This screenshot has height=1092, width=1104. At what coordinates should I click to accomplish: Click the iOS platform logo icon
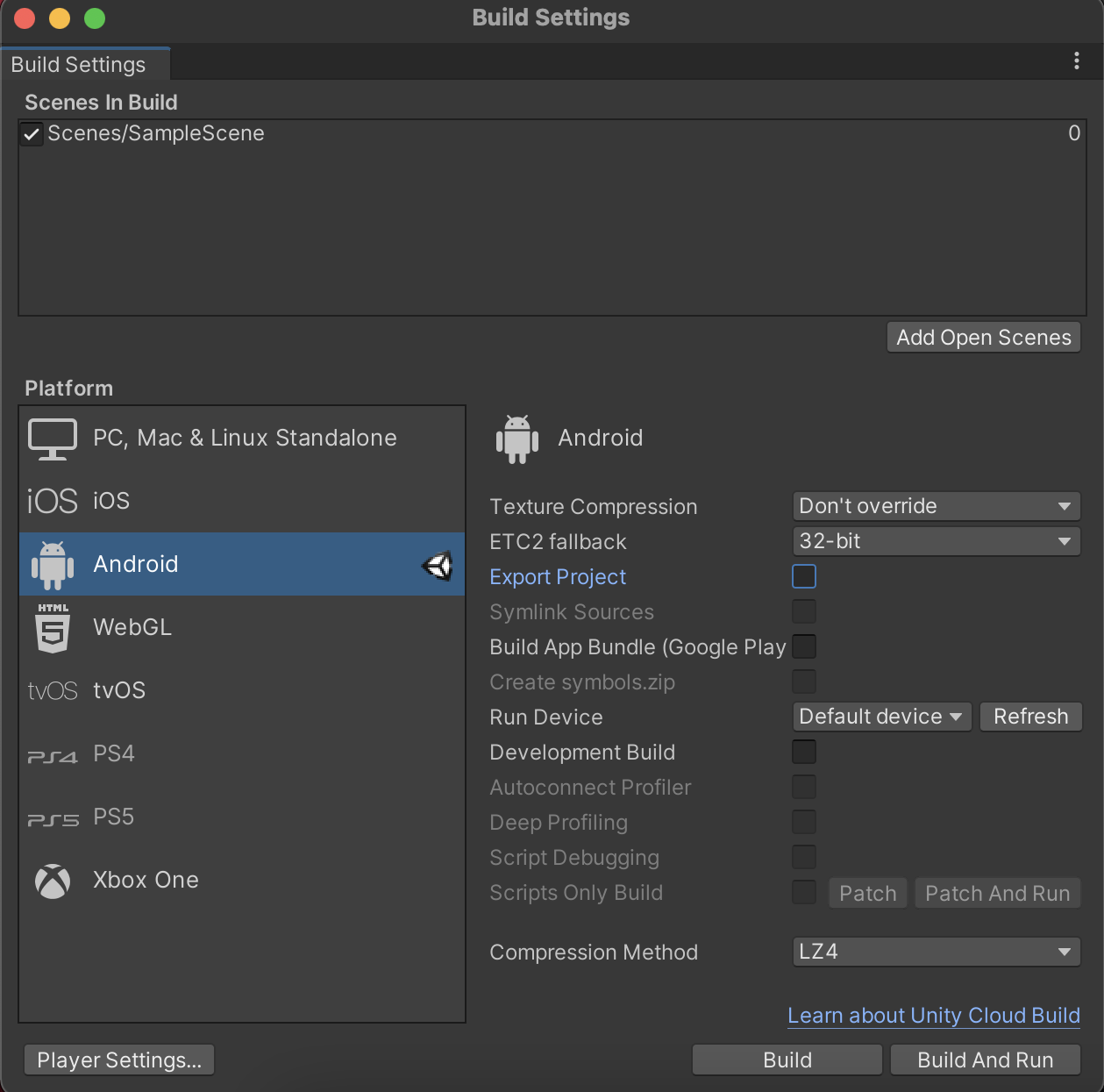(53, 502)
